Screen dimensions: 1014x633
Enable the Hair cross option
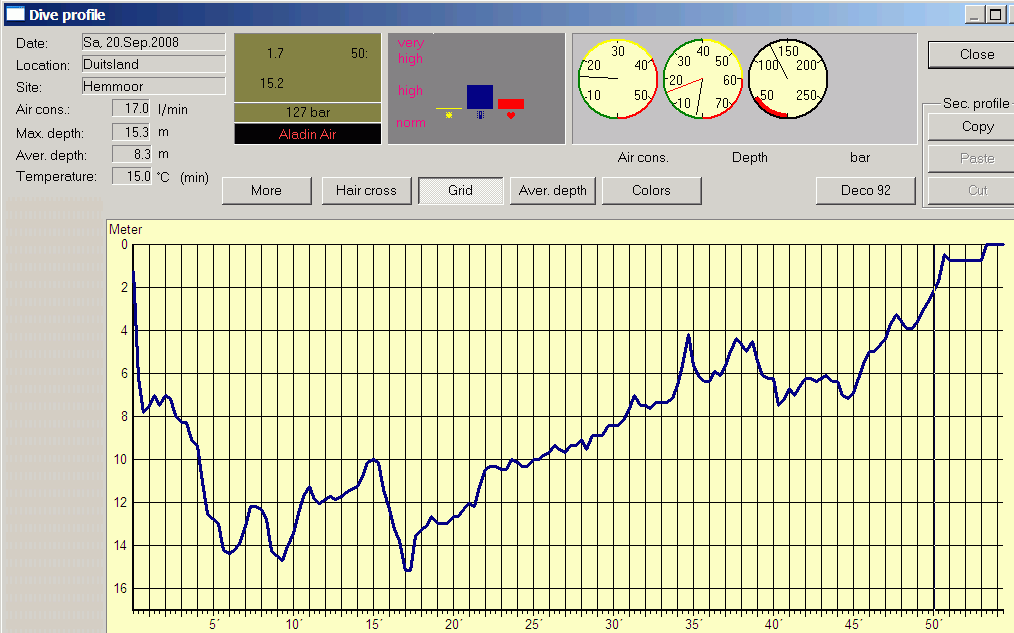click(x=366, y=191)
